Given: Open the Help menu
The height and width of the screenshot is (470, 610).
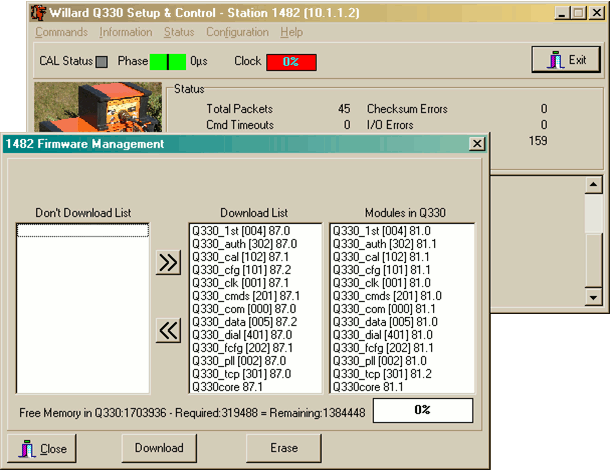Looking at the screenshot, I should point(291,32).
